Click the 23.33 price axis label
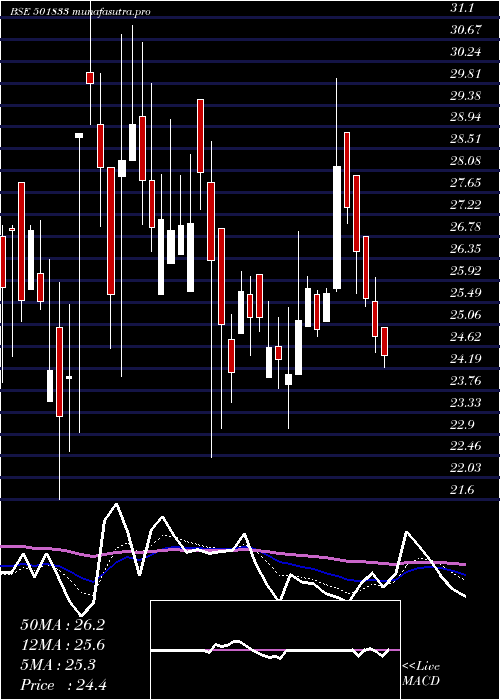 click(x=467, y=402)
